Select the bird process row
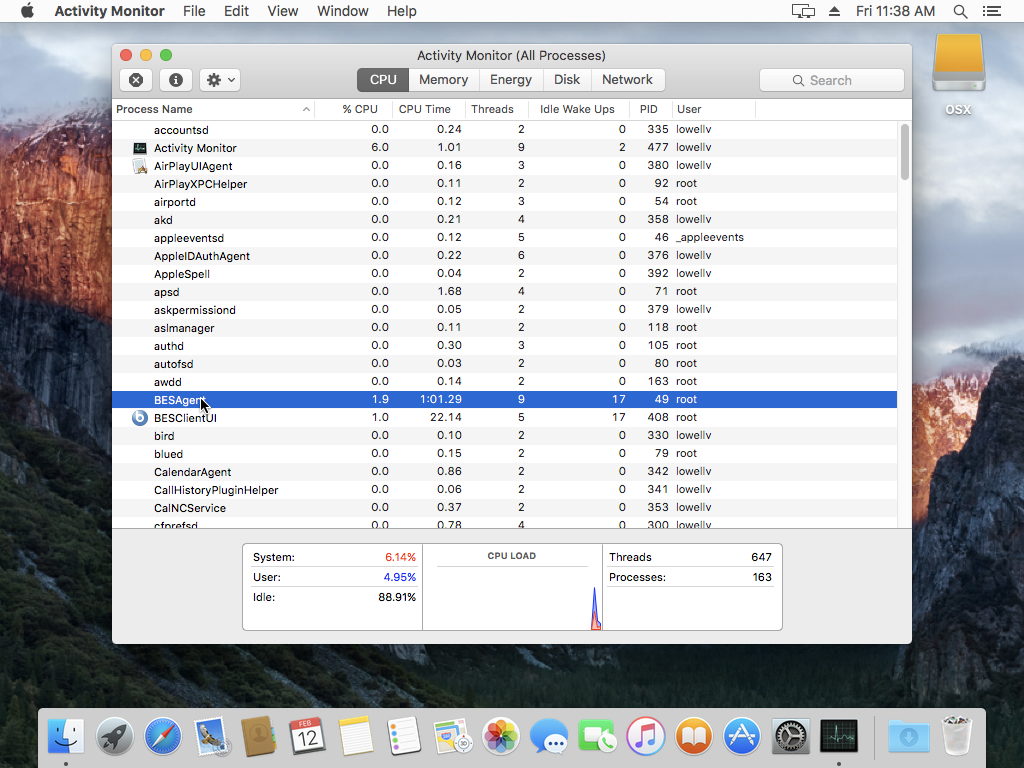The image size is (1024, 768). coord(504,435)
